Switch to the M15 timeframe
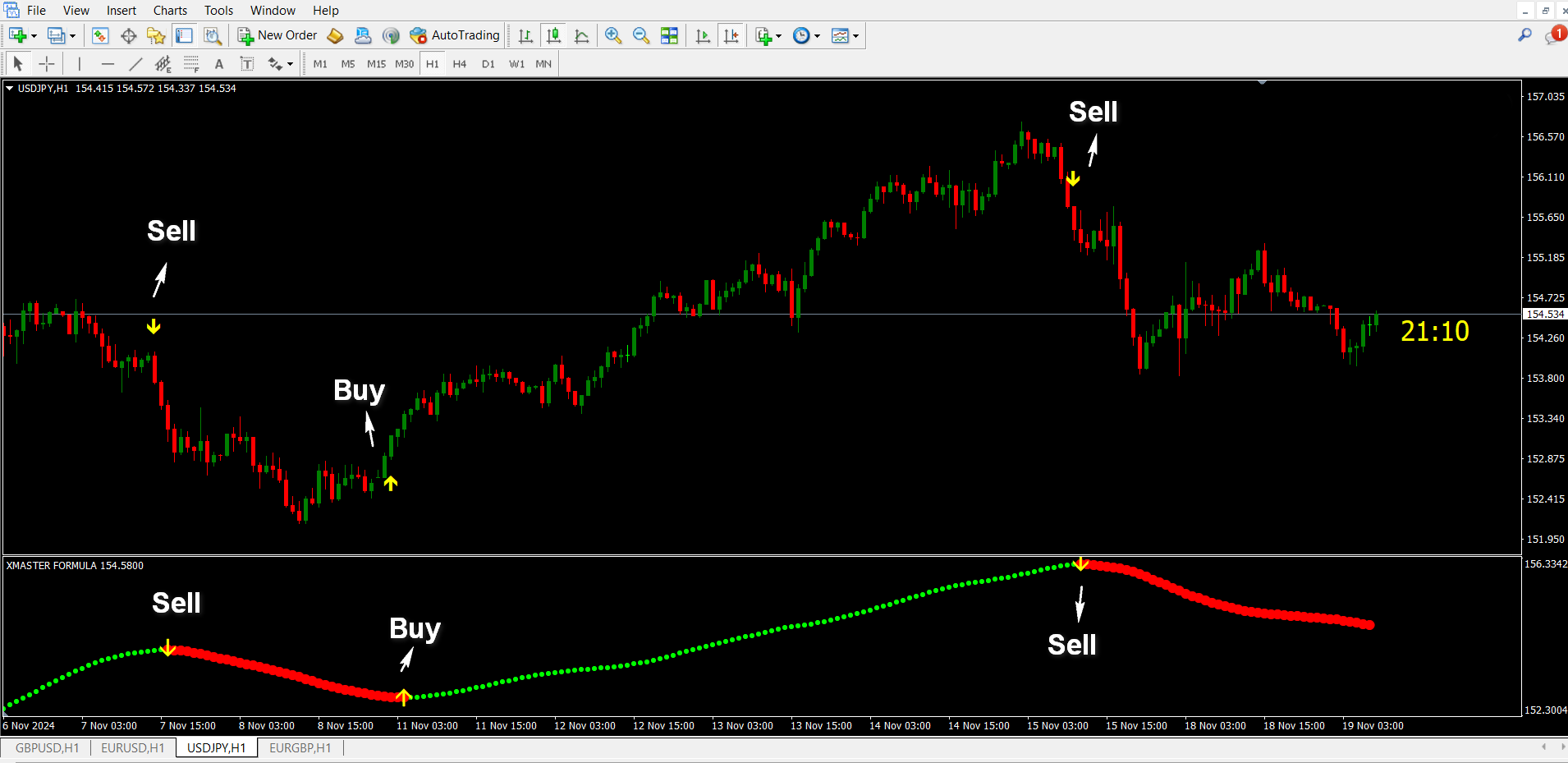The width and height of the screenshot is (1568, 763). pyautogui.click(x=376, y=63)
